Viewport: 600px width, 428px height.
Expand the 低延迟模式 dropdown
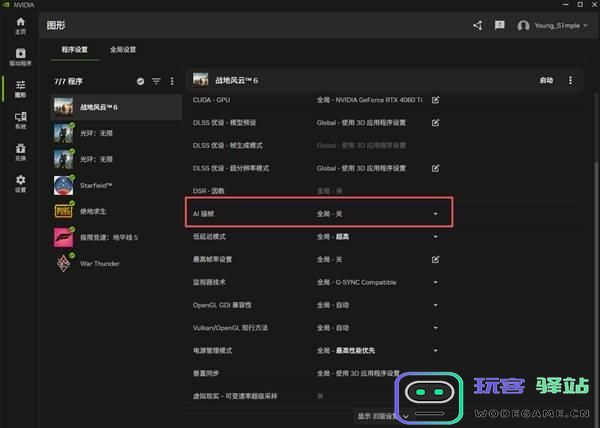tap(435, 237)
